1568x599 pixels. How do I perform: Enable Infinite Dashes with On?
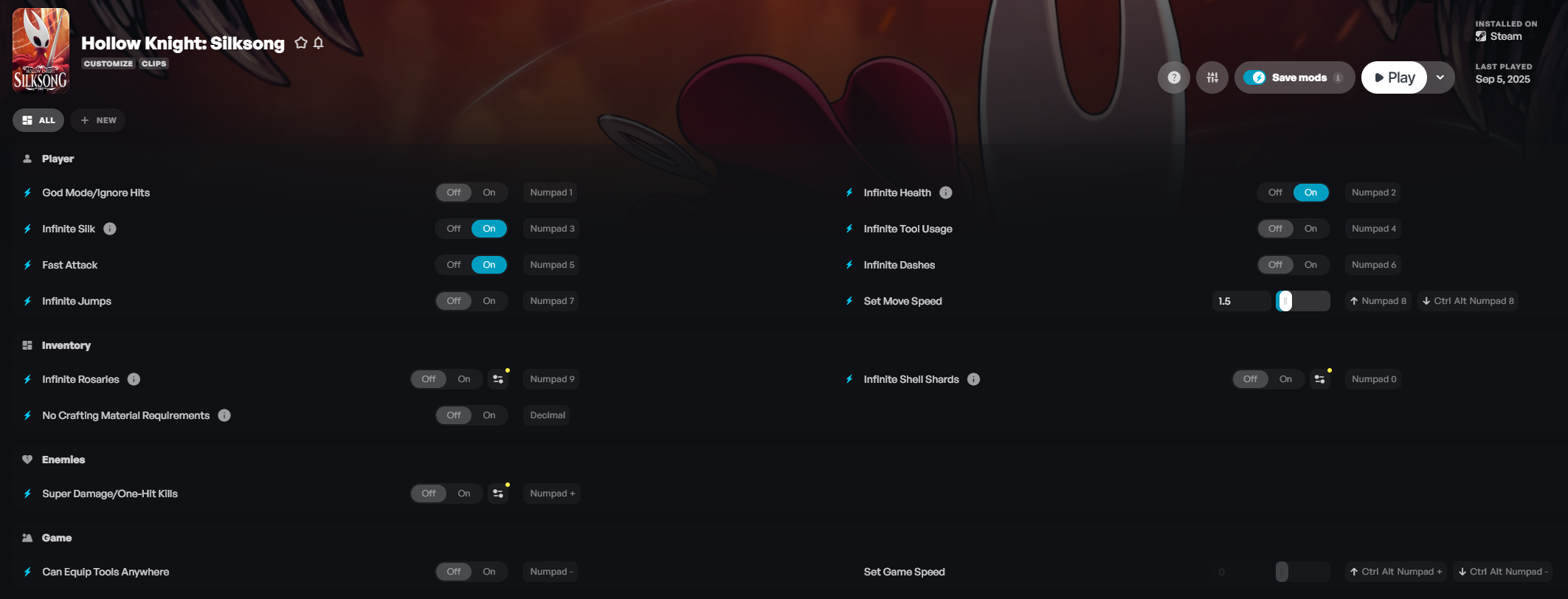[1310, 265]
